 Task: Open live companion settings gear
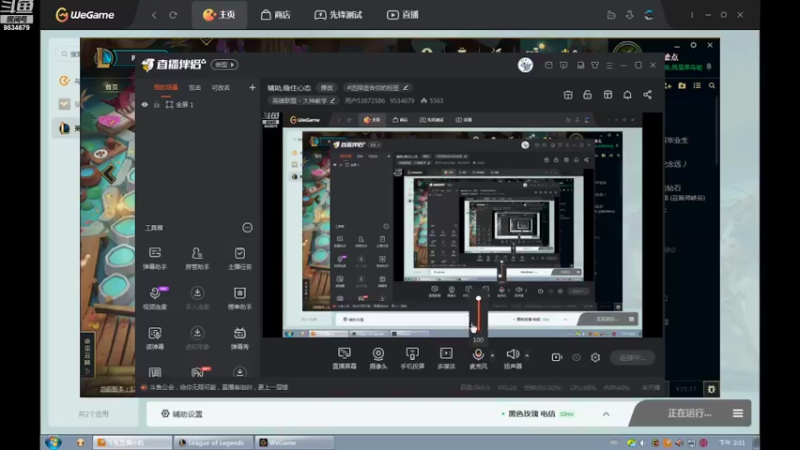point(595,358)
